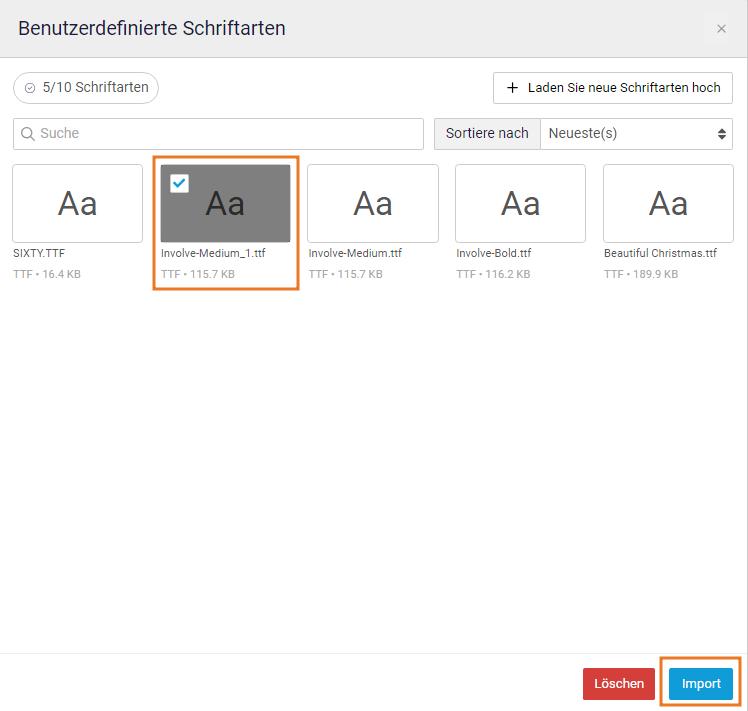
Task: Click the 'TTF • 116.2 KB' size label
Action: pos(493,274)
